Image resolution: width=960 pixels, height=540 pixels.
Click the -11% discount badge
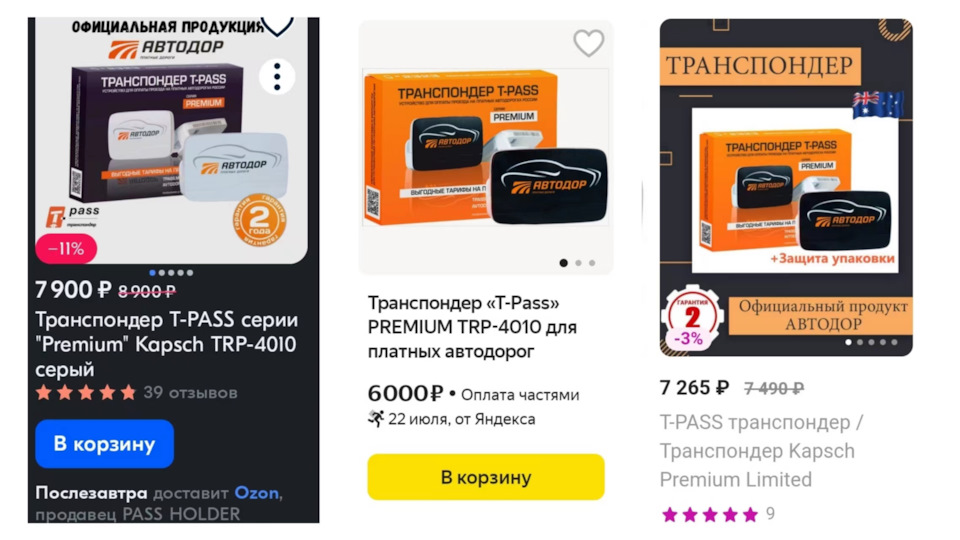[66, 249]
